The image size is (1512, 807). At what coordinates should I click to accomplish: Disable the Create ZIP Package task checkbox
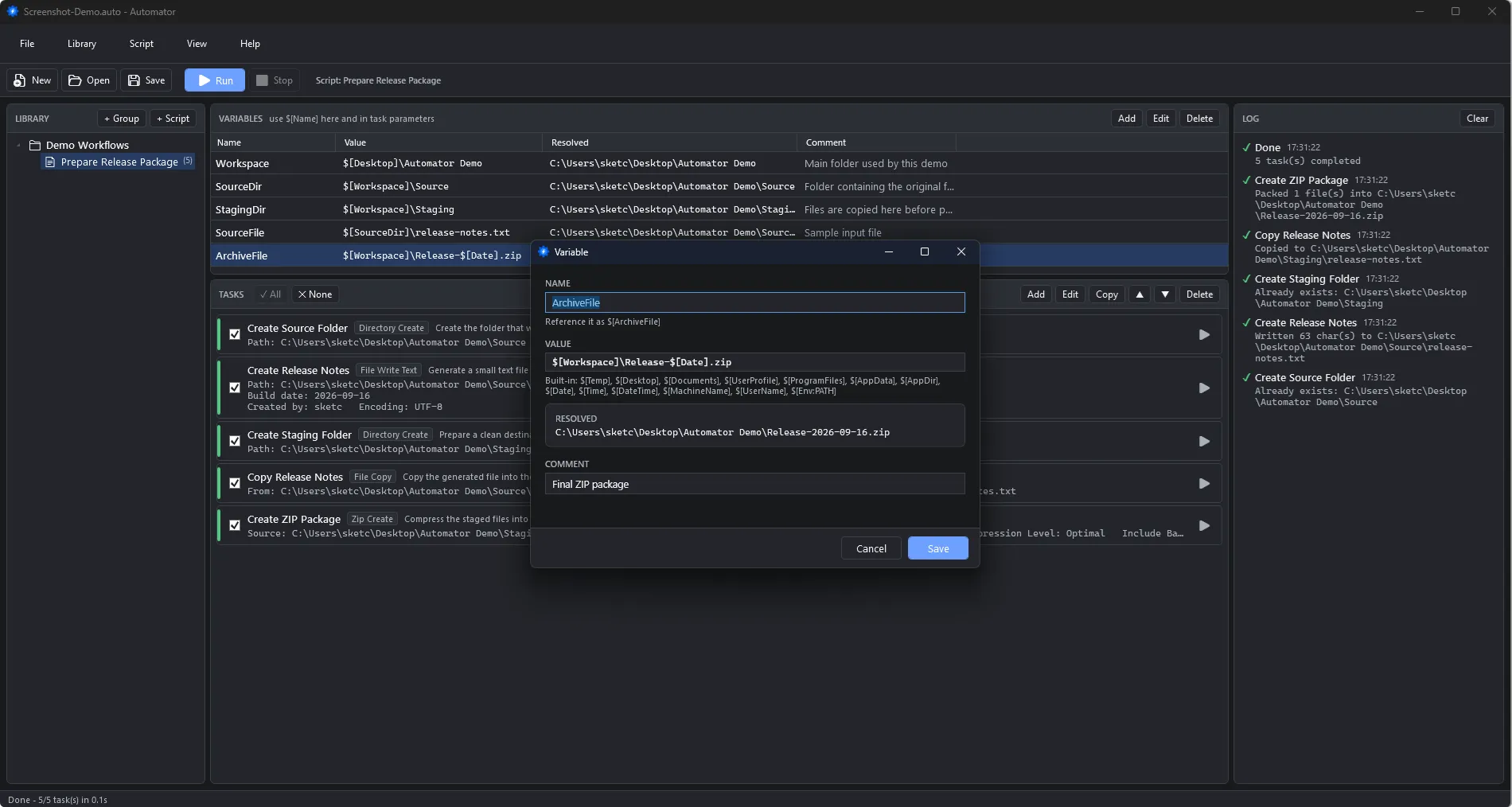tap(235, 526)
